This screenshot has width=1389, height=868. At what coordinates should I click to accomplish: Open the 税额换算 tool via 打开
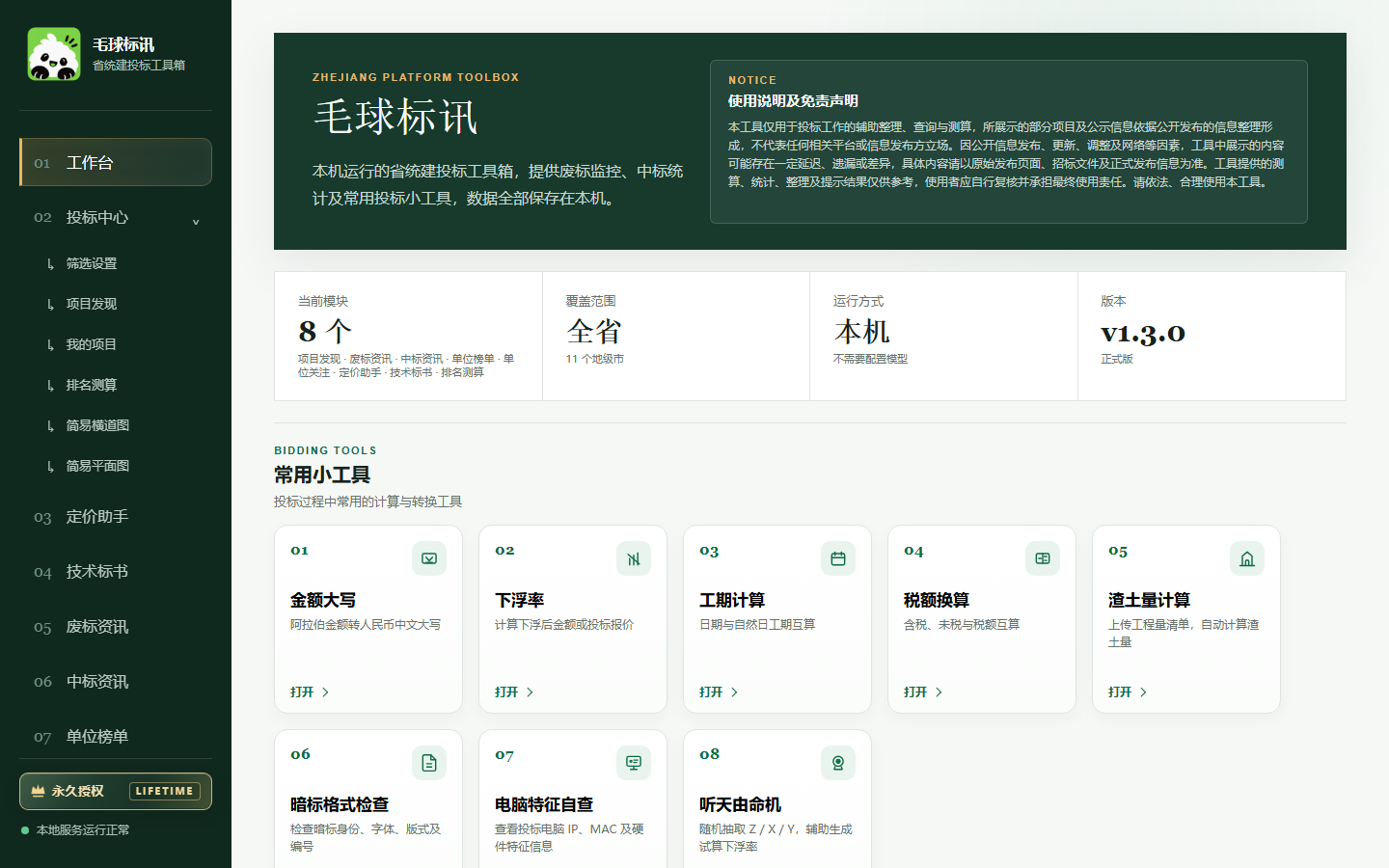923,692
